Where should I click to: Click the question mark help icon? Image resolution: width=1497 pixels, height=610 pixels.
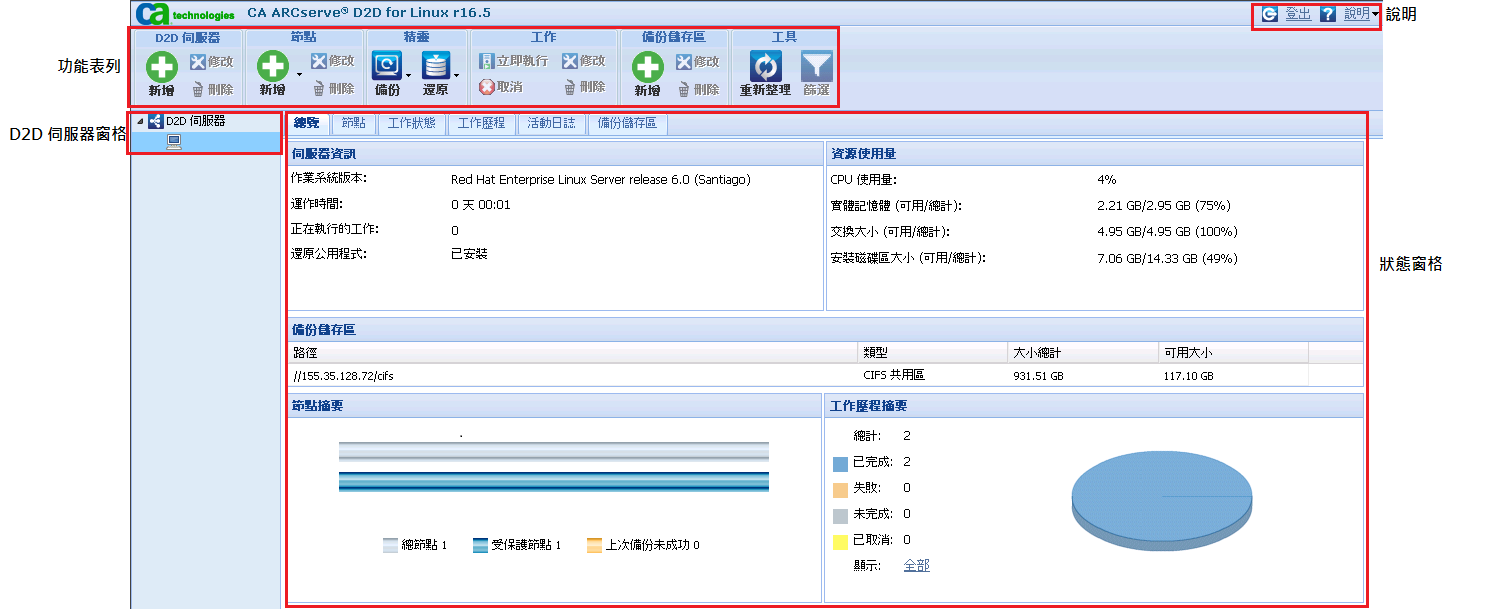pos(1328,14)
